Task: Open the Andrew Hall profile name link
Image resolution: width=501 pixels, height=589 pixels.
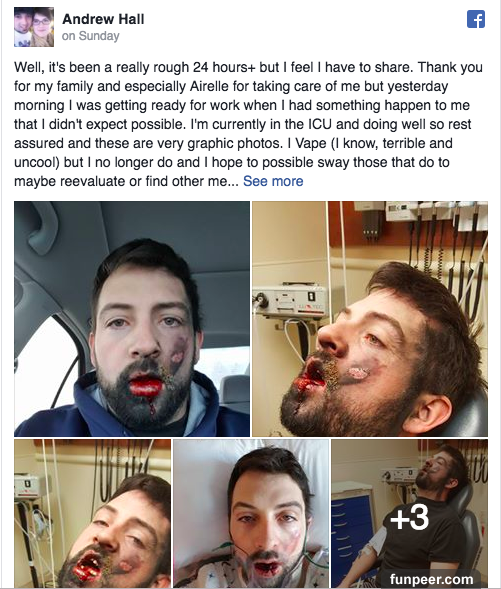Action: [x=103, y=19]
